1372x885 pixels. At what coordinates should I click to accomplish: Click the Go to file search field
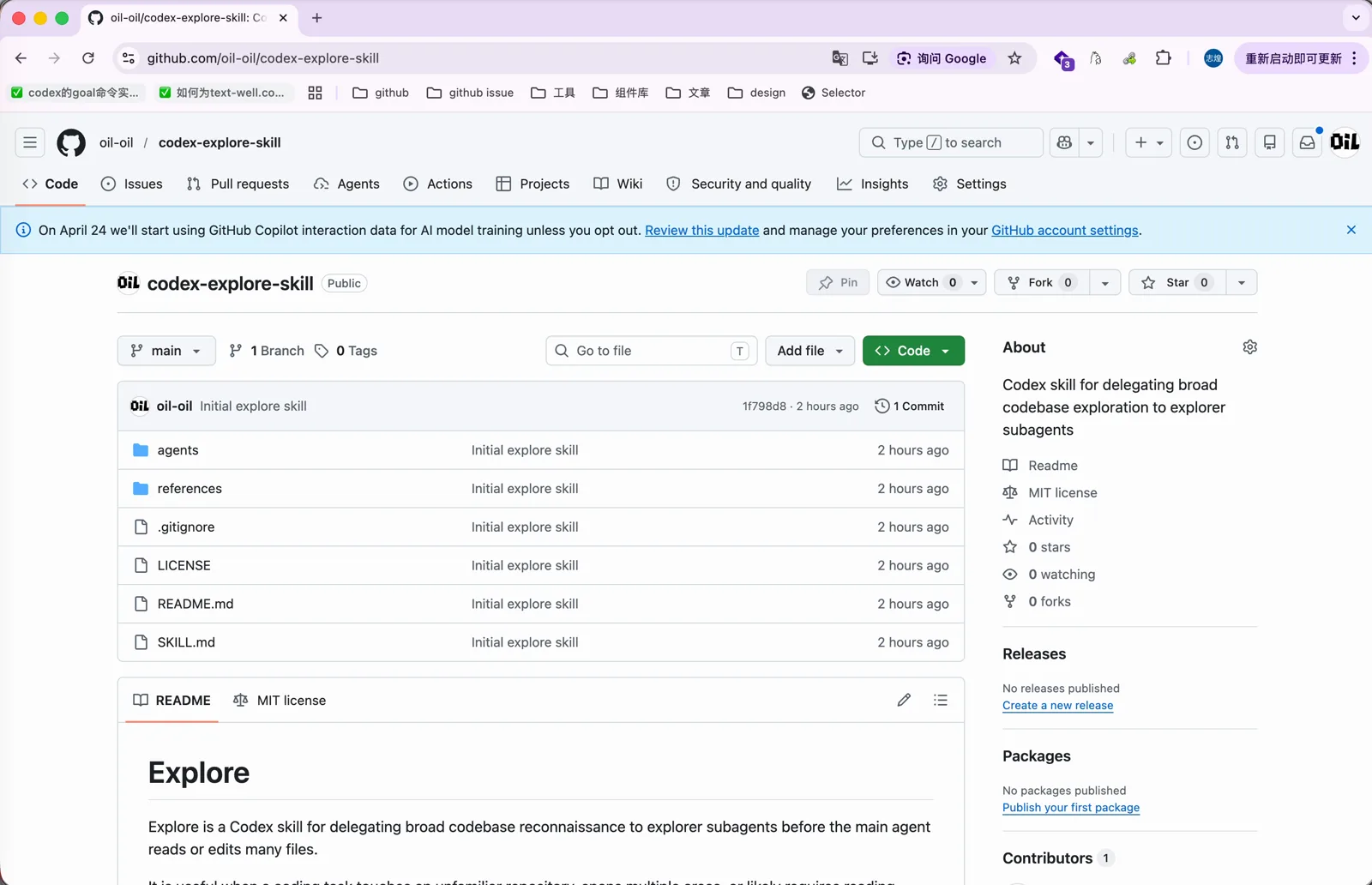click(651, 351)
